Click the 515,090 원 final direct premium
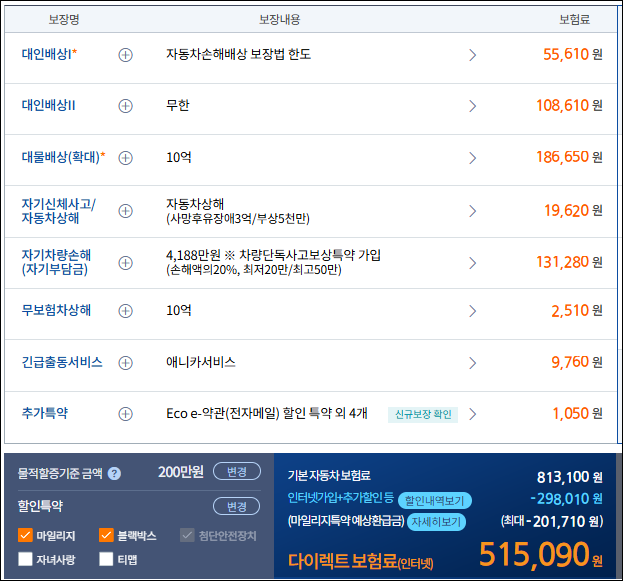 (541, 555)
